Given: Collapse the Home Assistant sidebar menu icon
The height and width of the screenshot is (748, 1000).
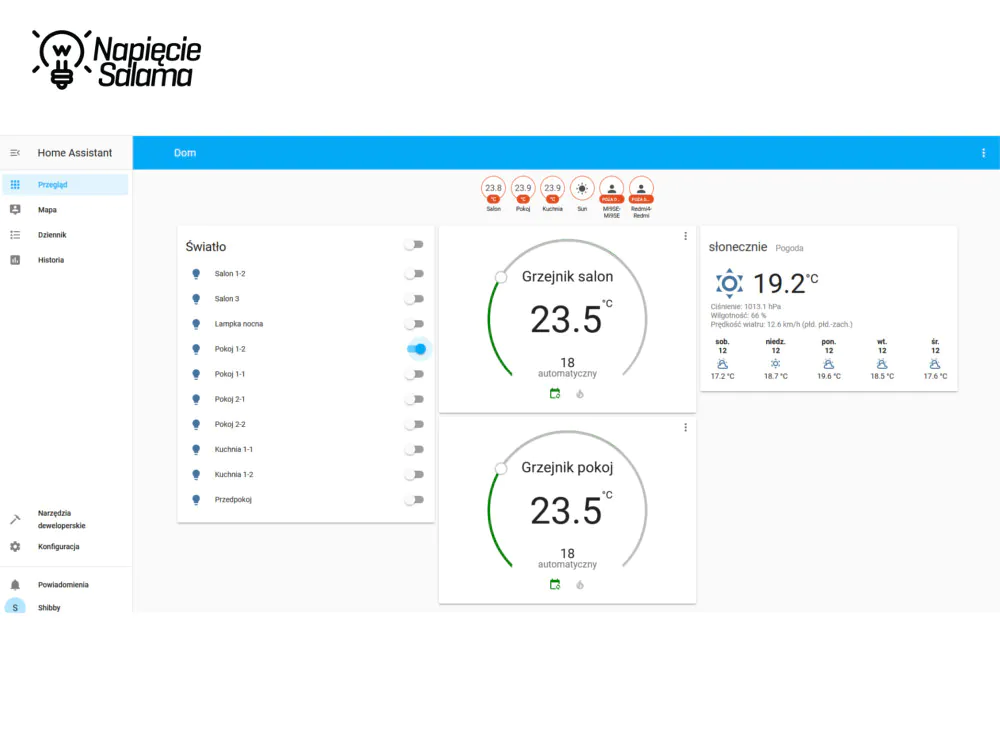Looking at the screenshot, I should pos(15,153).
